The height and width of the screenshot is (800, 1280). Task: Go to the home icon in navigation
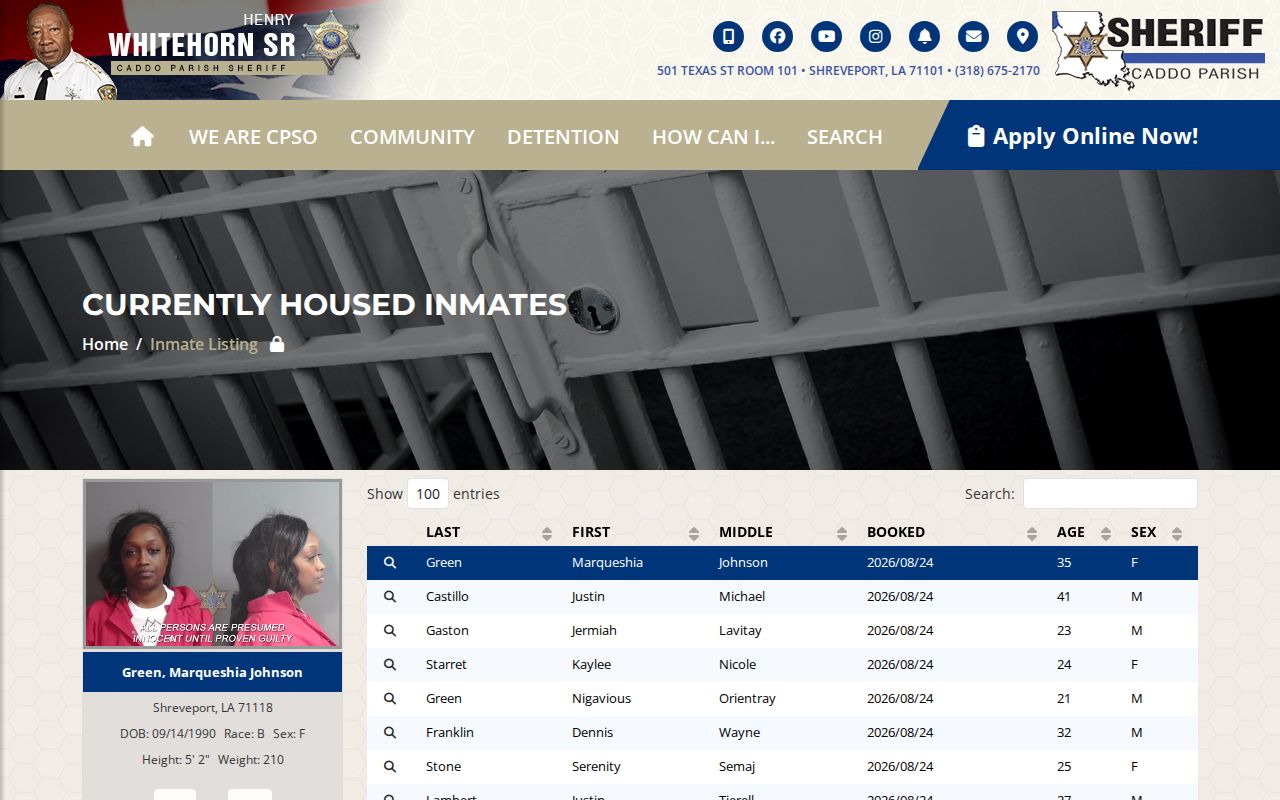click(142, 136)
